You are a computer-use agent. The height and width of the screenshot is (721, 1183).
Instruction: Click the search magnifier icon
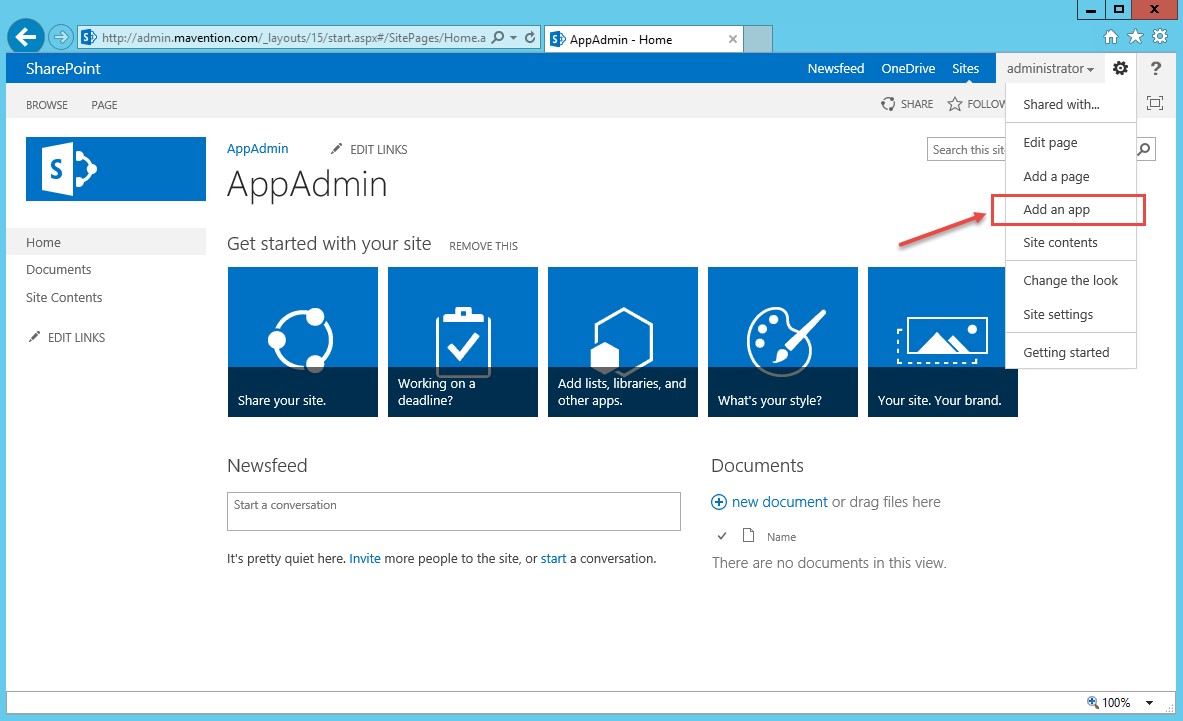click(1145, 149)
